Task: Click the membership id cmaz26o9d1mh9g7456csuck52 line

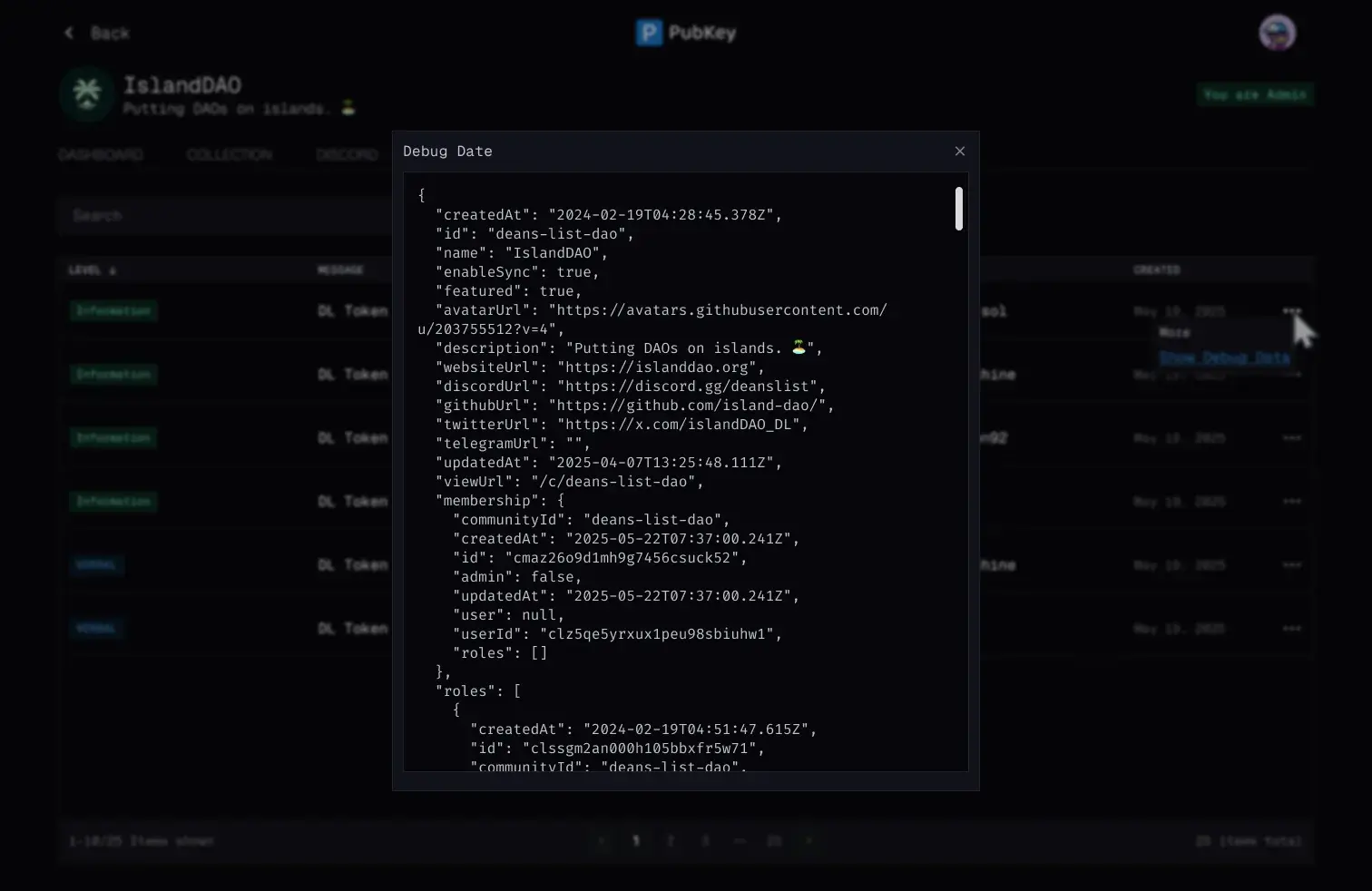Action: 600,558
